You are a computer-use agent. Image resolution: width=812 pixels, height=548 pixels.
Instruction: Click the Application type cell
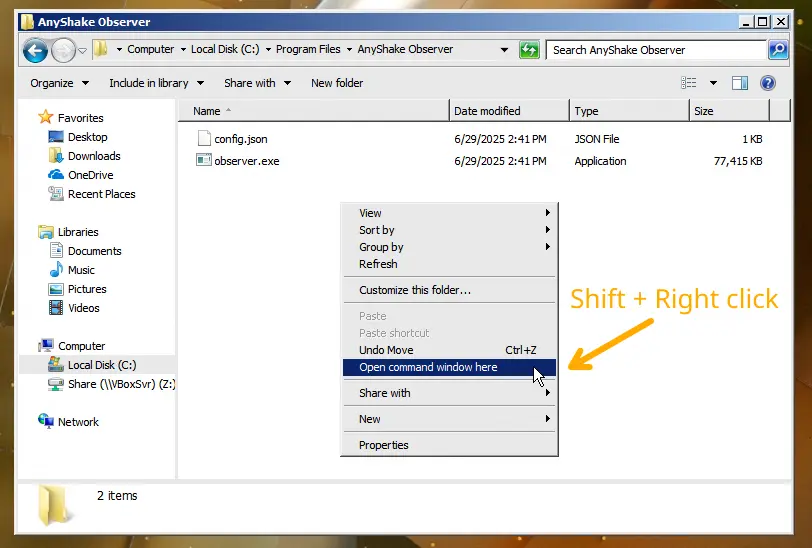pos(600,161)
